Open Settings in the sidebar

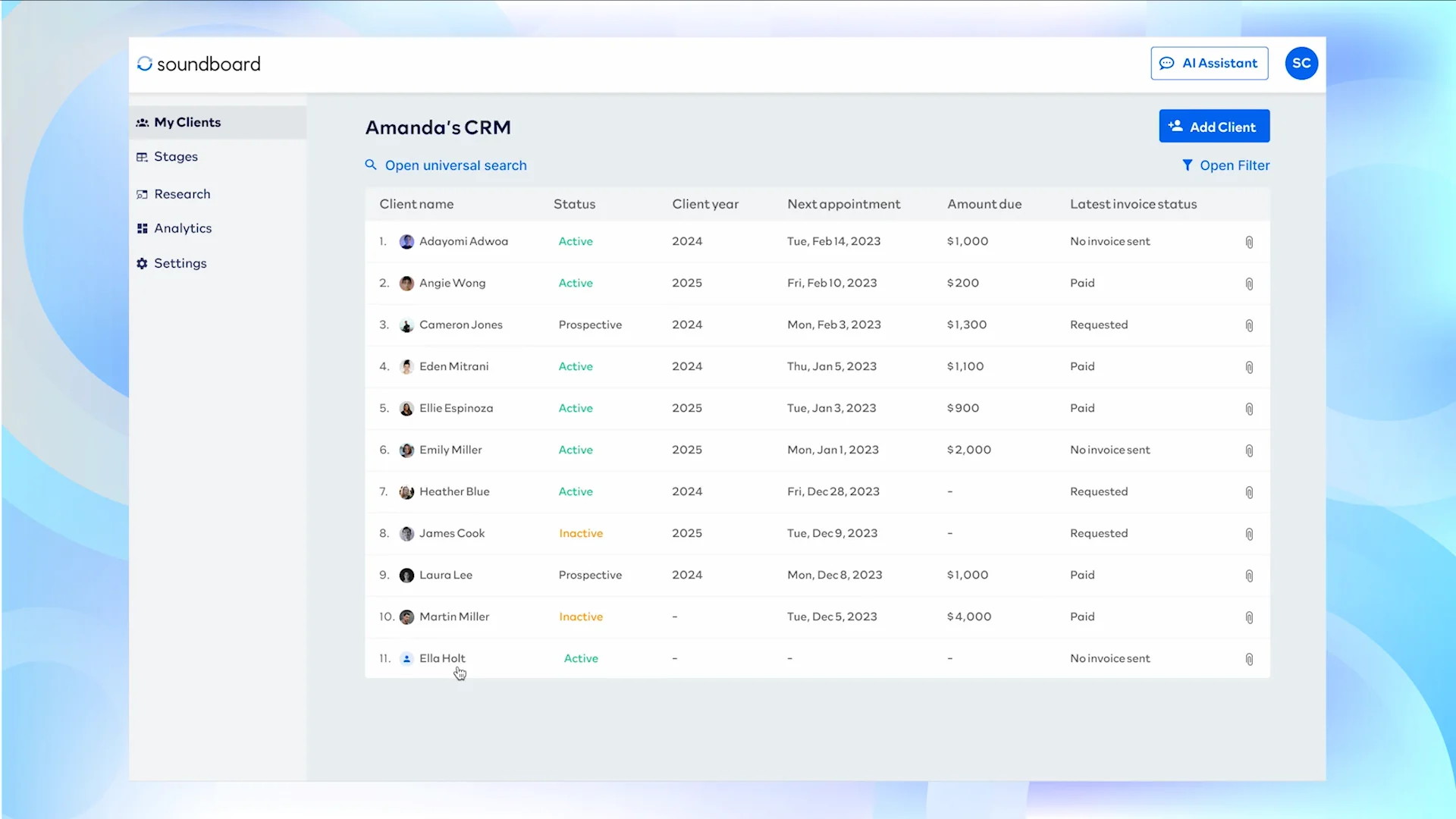click(x=180, y=263)
